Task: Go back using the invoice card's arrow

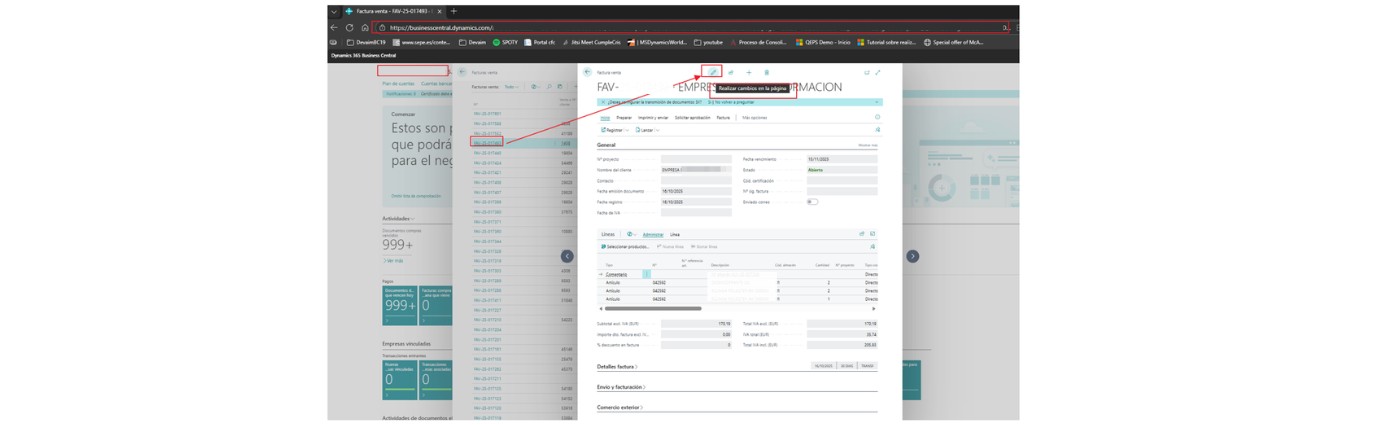Action: point(587,72)
